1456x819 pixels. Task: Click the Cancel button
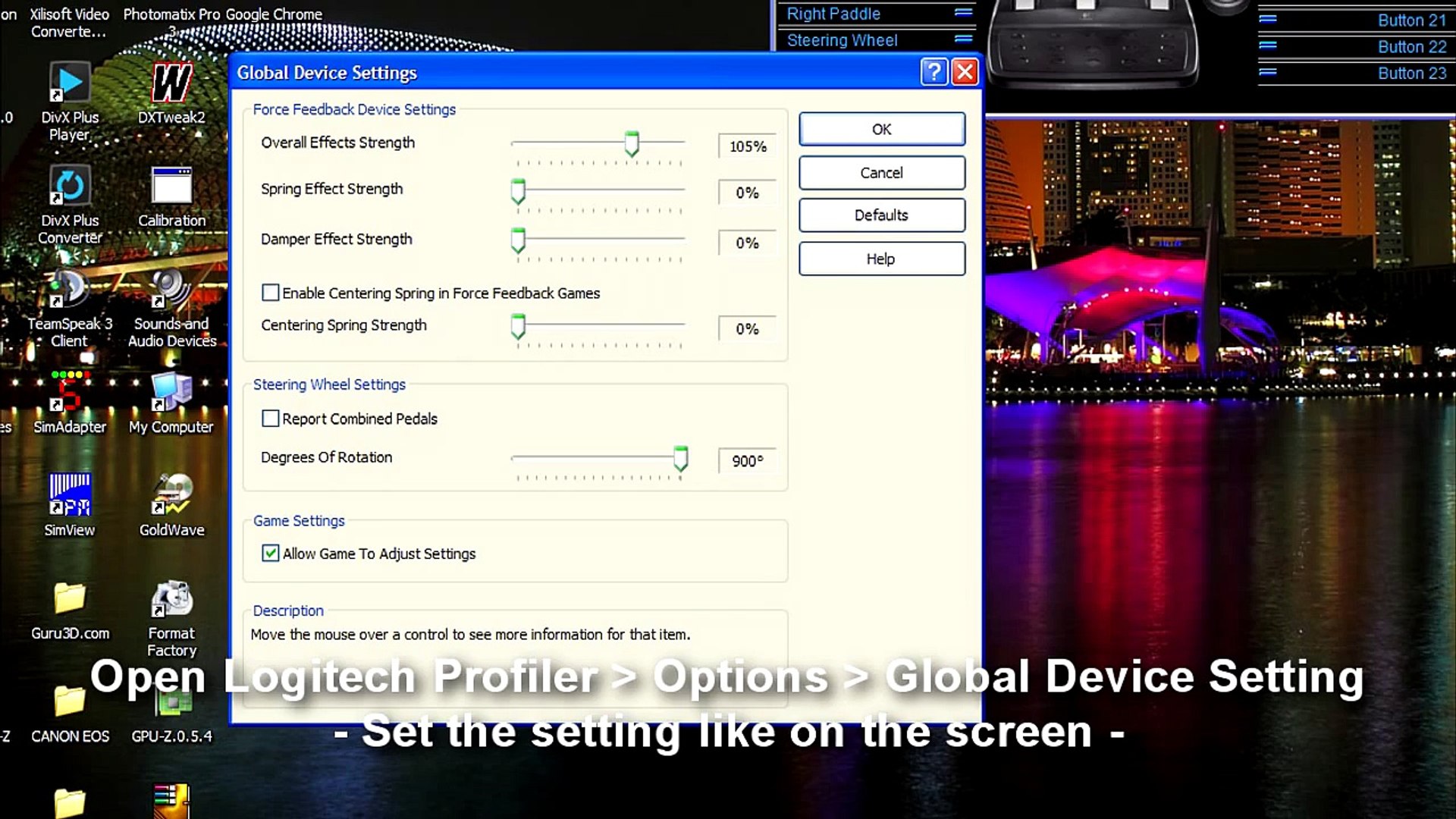[881, 173]
